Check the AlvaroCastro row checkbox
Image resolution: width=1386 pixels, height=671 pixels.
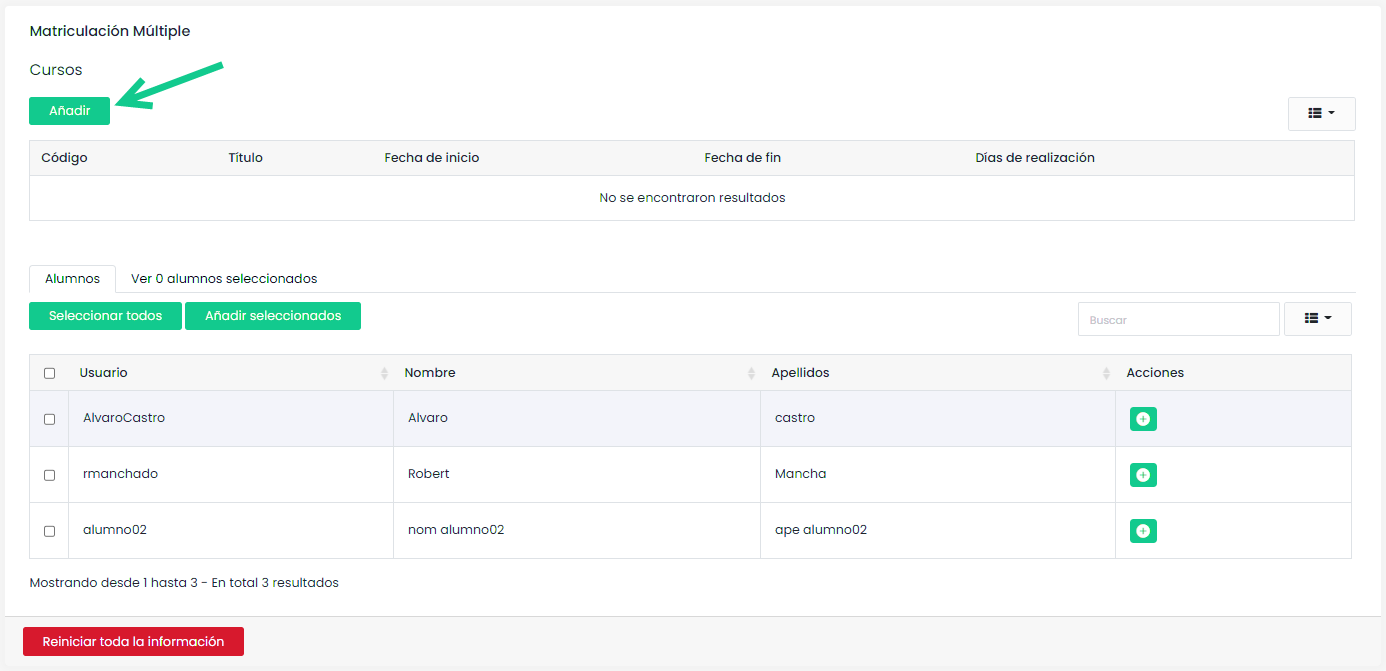point(50,419)
